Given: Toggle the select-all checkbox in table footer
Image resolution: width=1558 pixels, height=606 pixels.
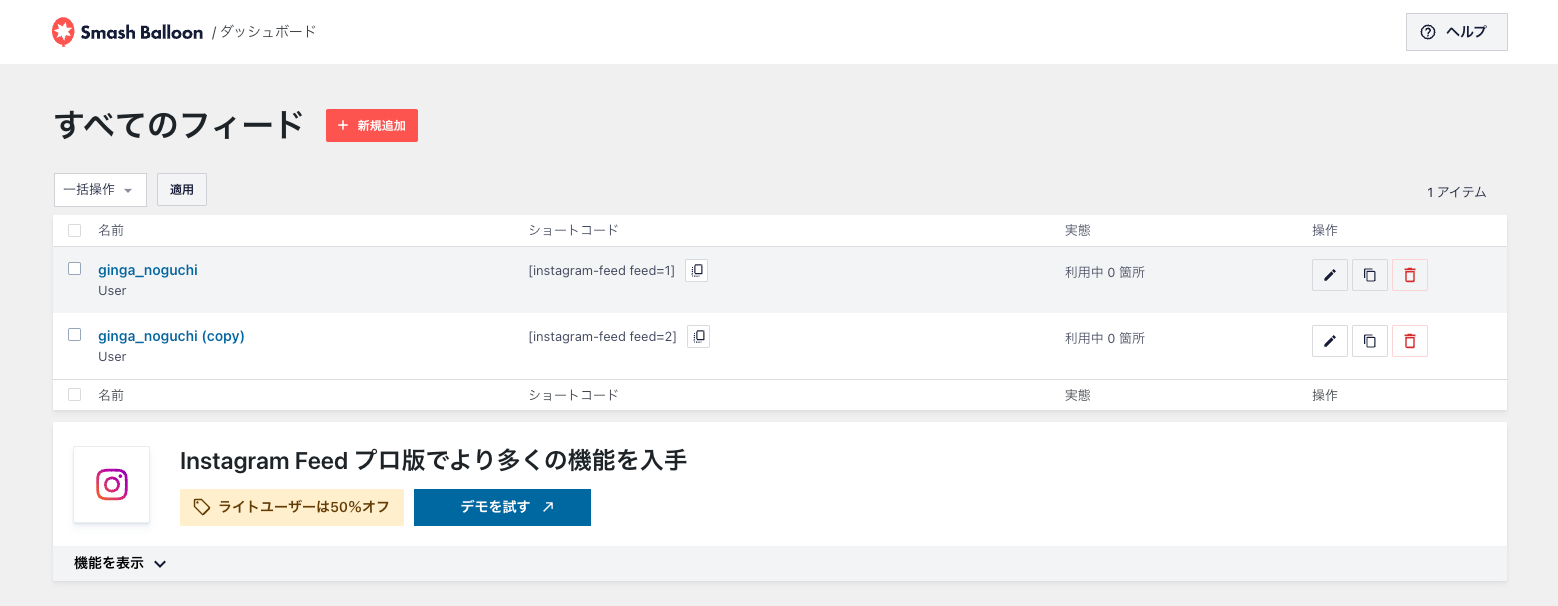Looking at the screenshot, I should click(74, 395).
